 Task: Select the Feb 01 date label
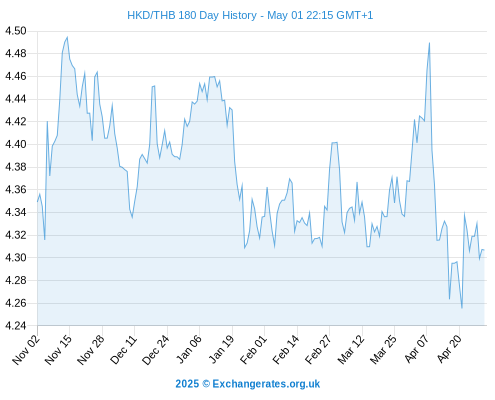253,349
